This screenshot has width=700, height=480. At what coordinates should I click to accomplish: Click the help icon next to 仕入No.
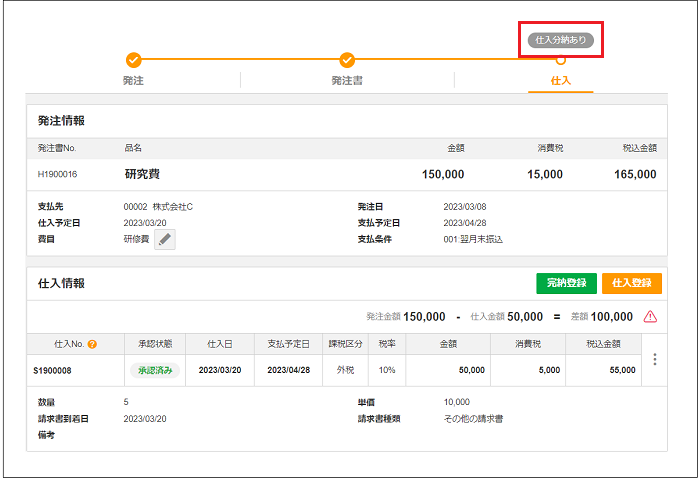click(x=92, y=344)
